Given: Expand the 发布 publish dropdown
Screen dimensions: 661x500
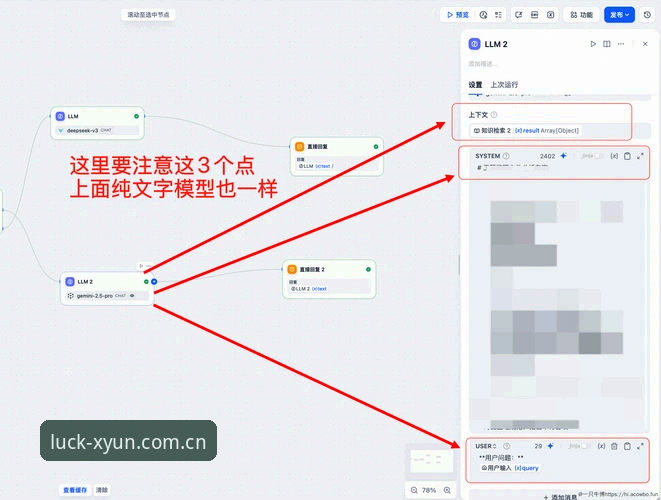Looking at the screenshot, I should [x=619, y=15].
